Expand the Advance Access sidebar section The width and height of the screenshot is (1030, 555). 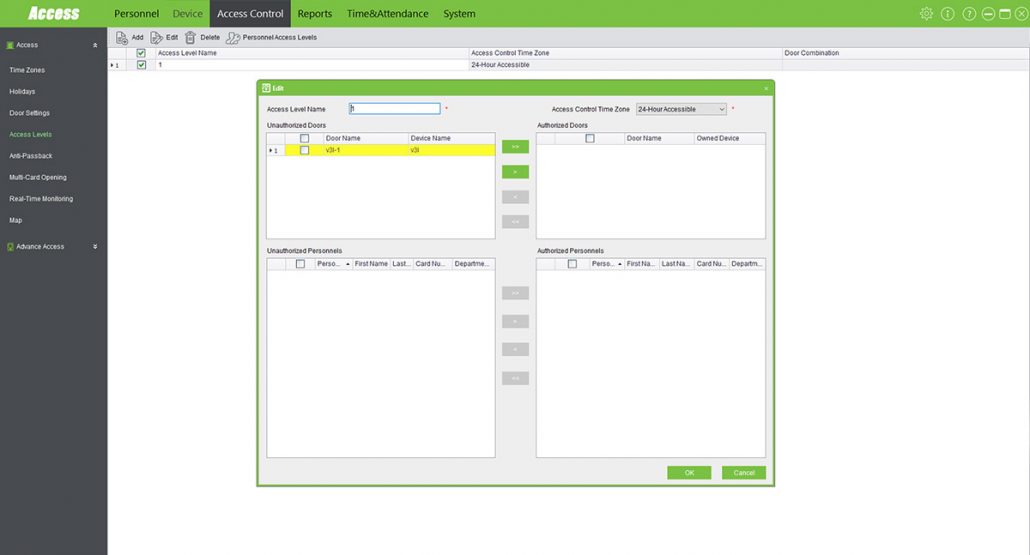tap(95, 246)
